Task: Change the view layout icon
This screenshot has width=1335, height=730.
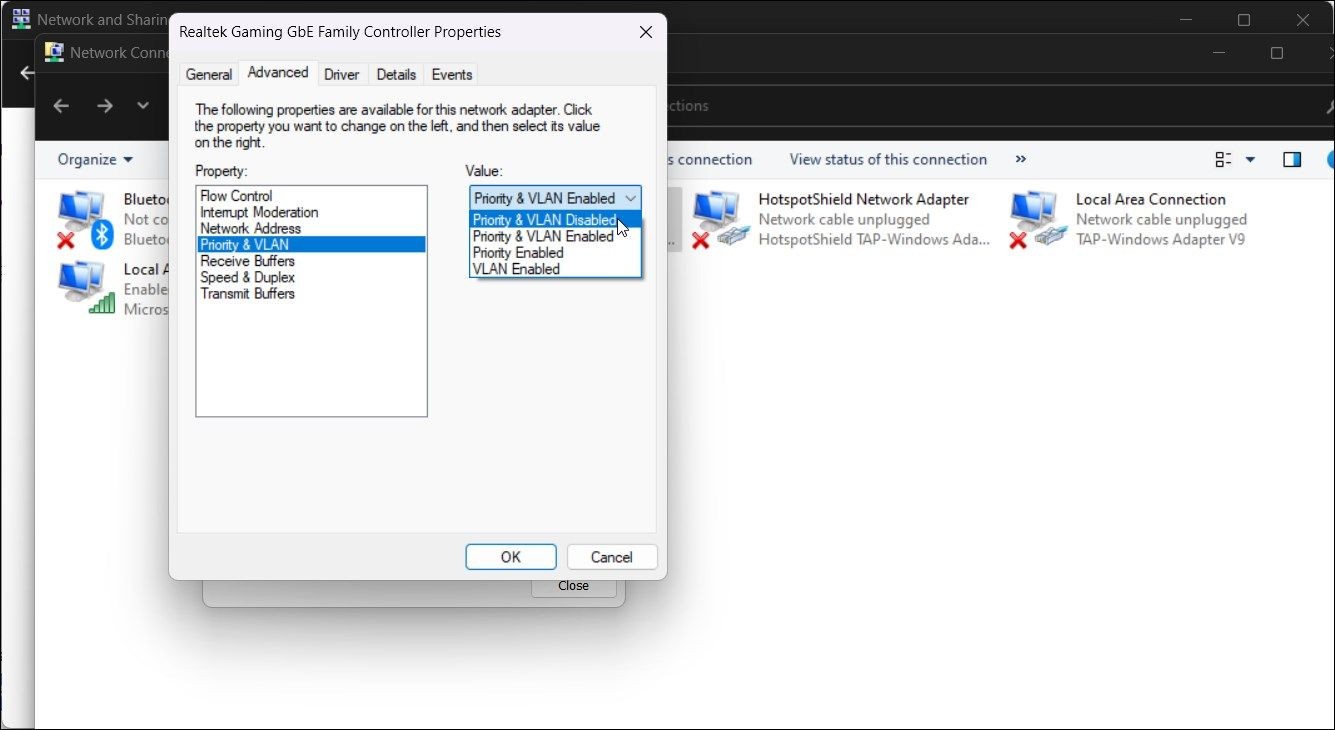Action: (1223, 160)
